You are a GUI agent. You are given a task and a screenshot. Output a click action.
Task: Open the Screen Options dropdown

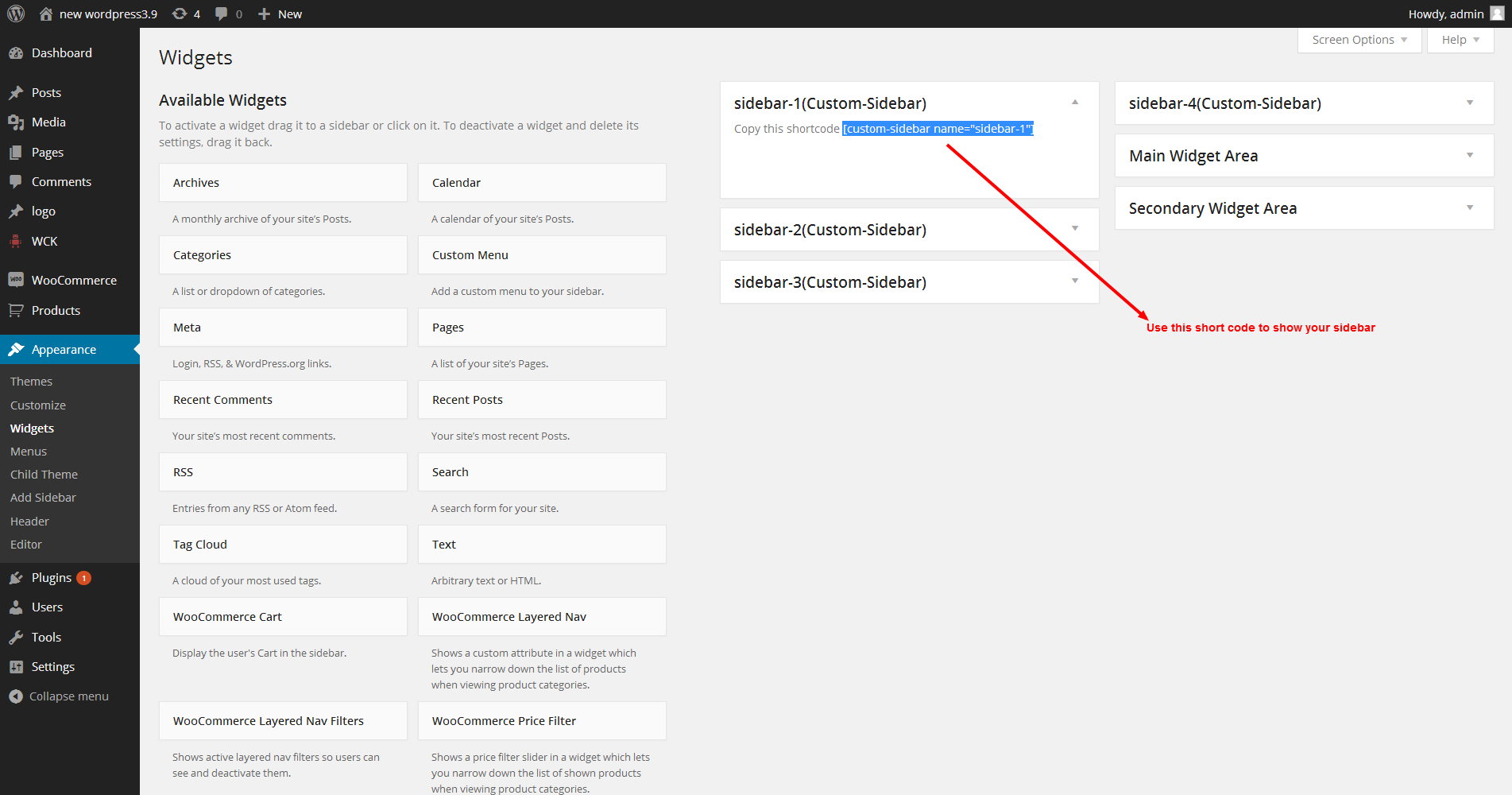click(x=1359, y=40)
